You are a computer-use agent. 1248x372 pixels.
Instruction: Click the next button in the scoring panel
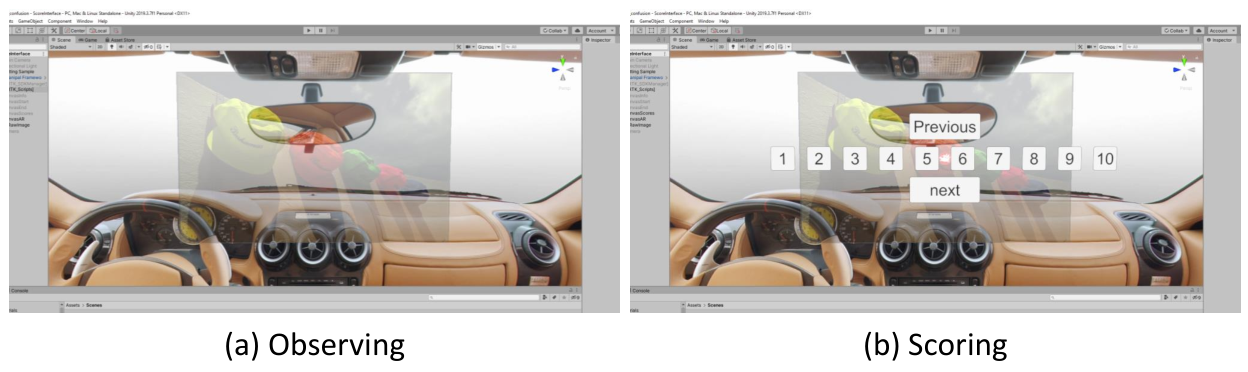tap(944, 190)
